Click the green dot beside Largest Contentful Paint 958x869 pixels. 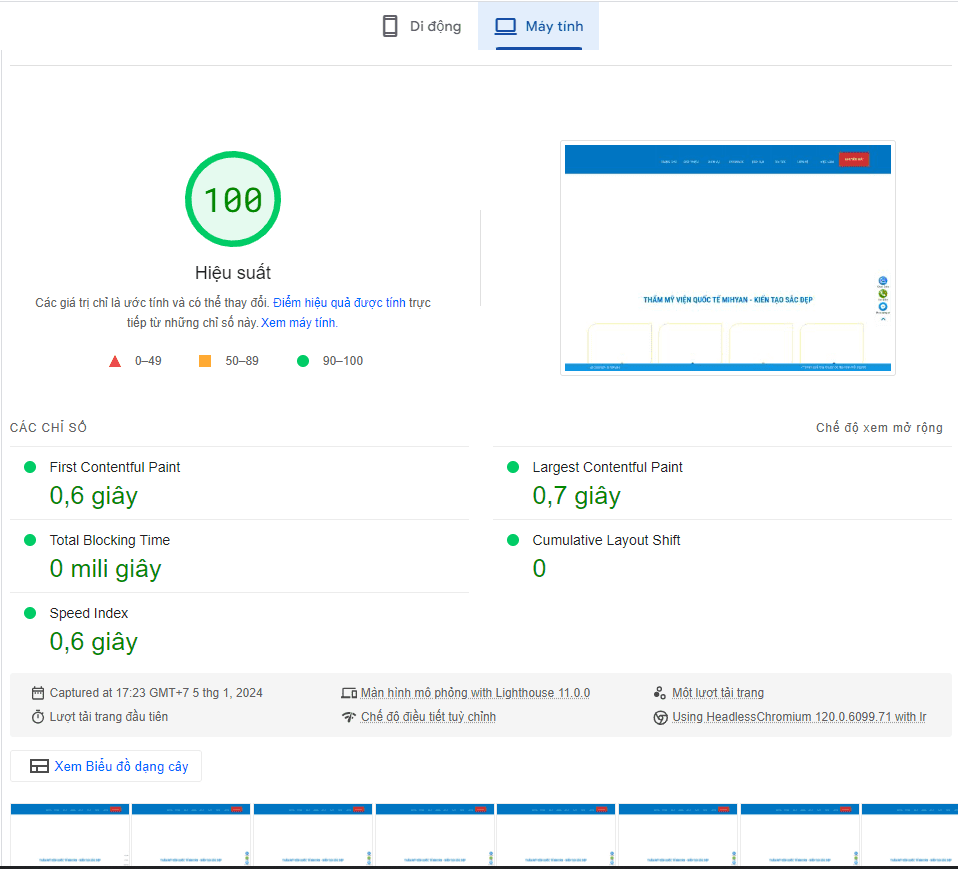click(513, 468)
